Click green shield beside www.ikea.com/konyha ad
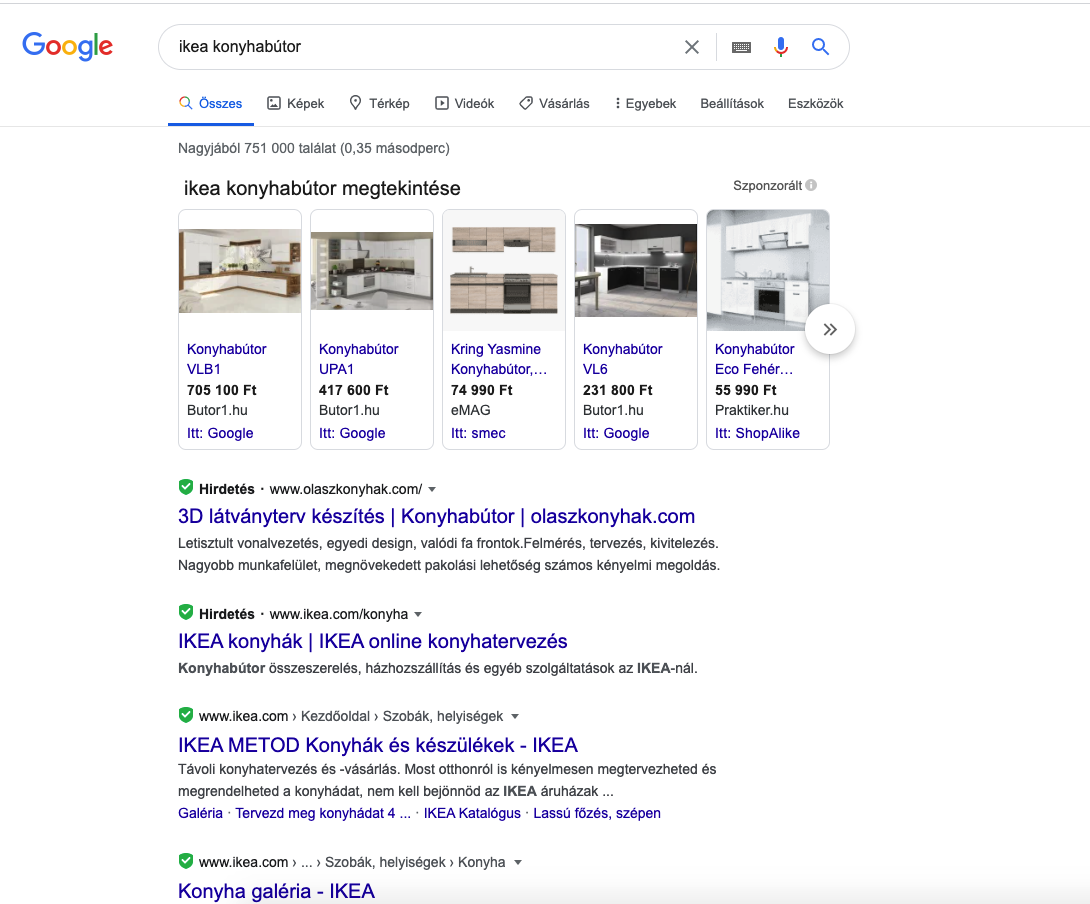The width and height of the screenshot is (1090, 904). [185, 613]
